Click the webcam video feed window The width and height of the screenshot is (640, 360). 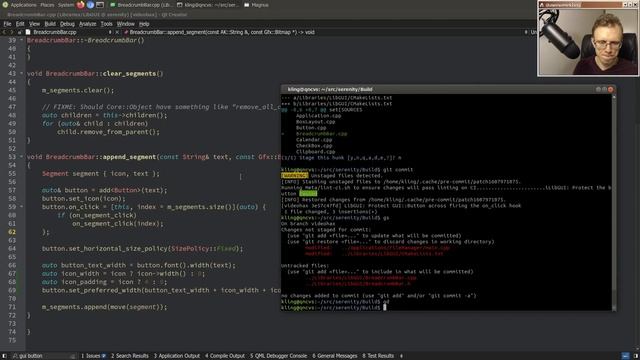pos(588,42)
